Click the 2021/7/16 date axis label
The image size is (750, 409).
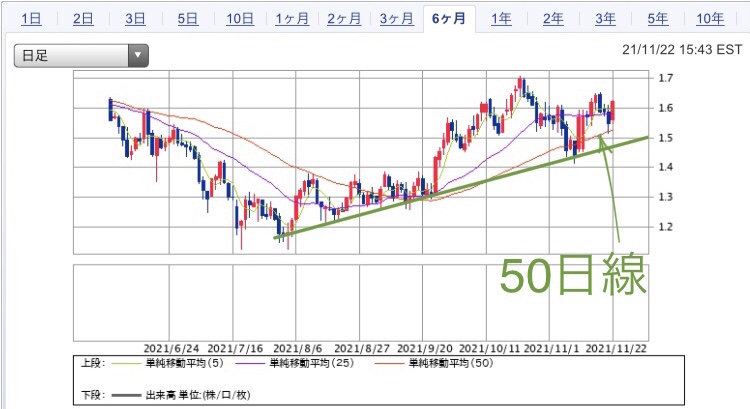pos(235,348)
